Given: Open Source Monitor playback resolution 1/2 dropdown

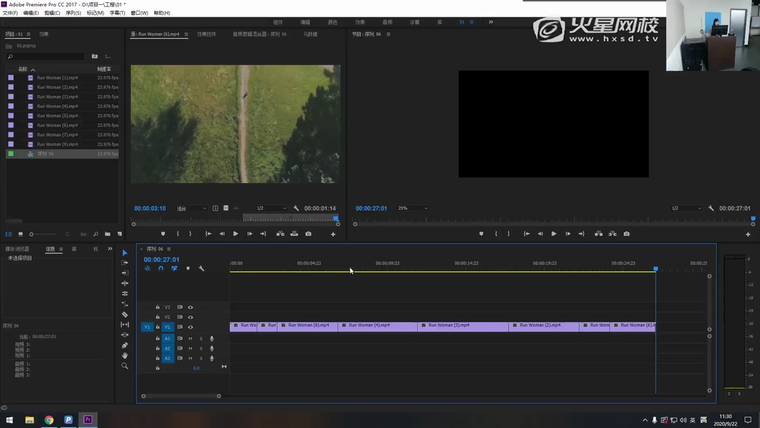Looking at the screenshot, I should 268,208.
